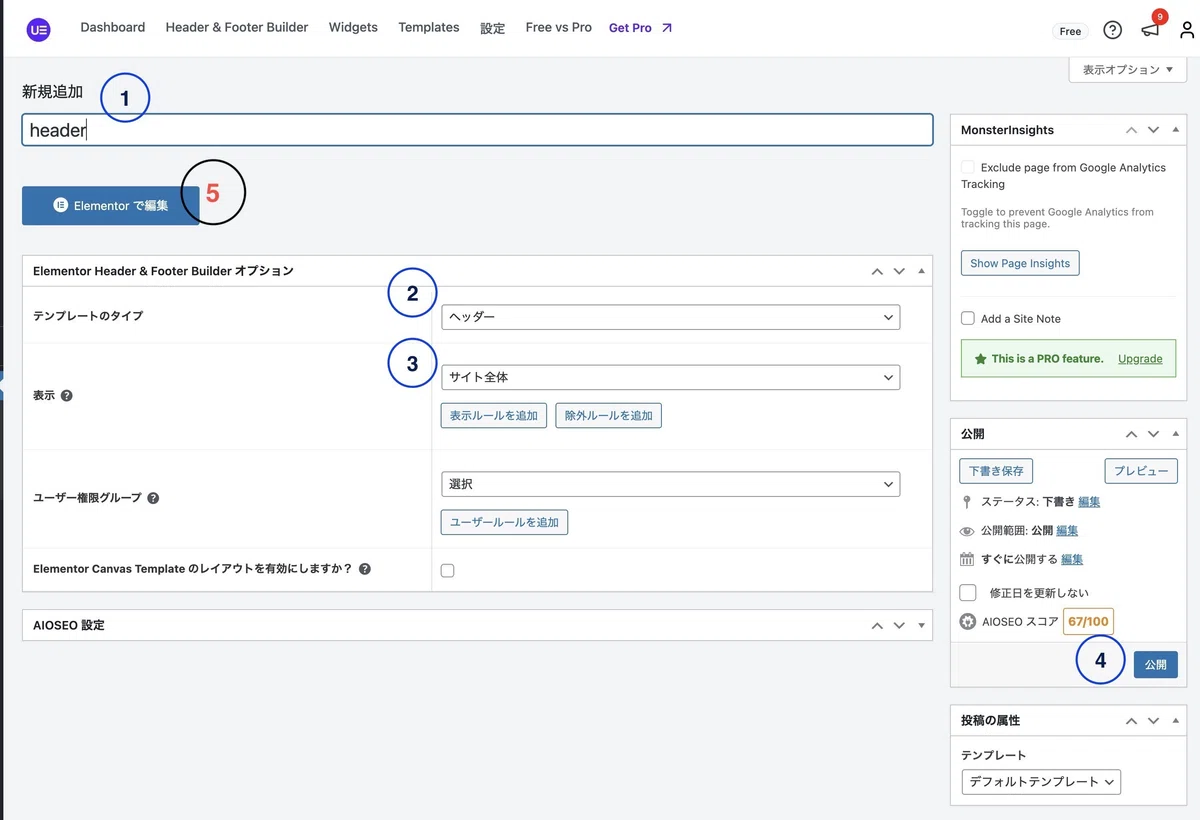Open ユーザー権限グループ dropdown showing 選択
This screenshot has width=1200, height=820.
(x=670, y=484)
